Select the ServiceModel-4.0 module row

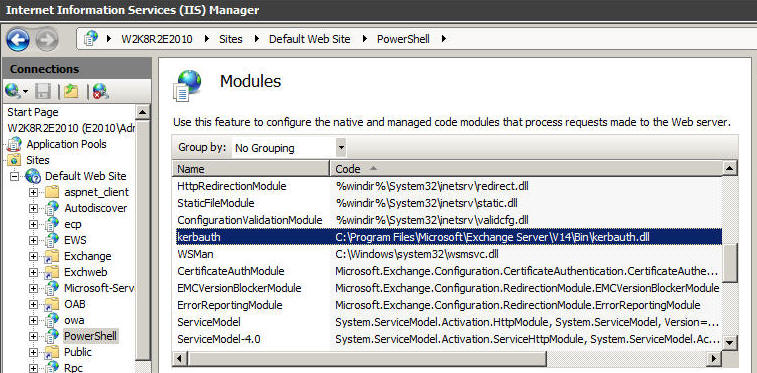(447, 339)
